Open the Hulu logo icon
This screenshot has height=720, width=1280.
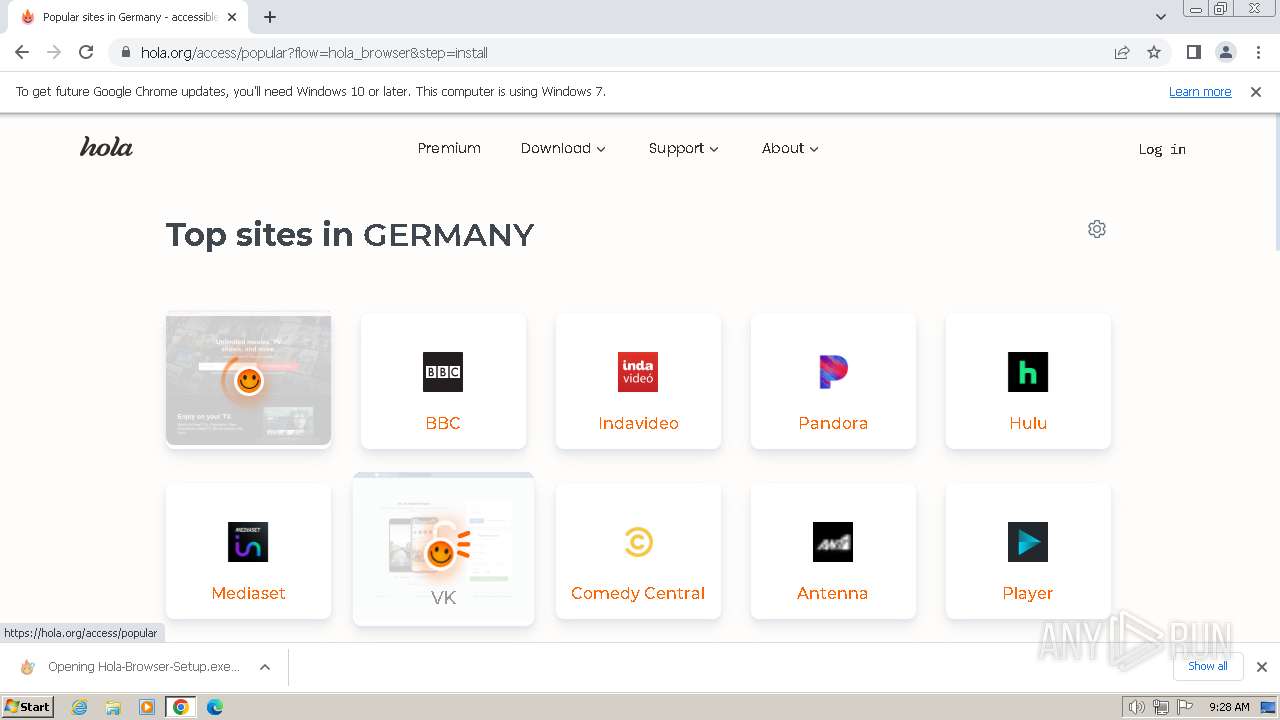coord(1028,372)
